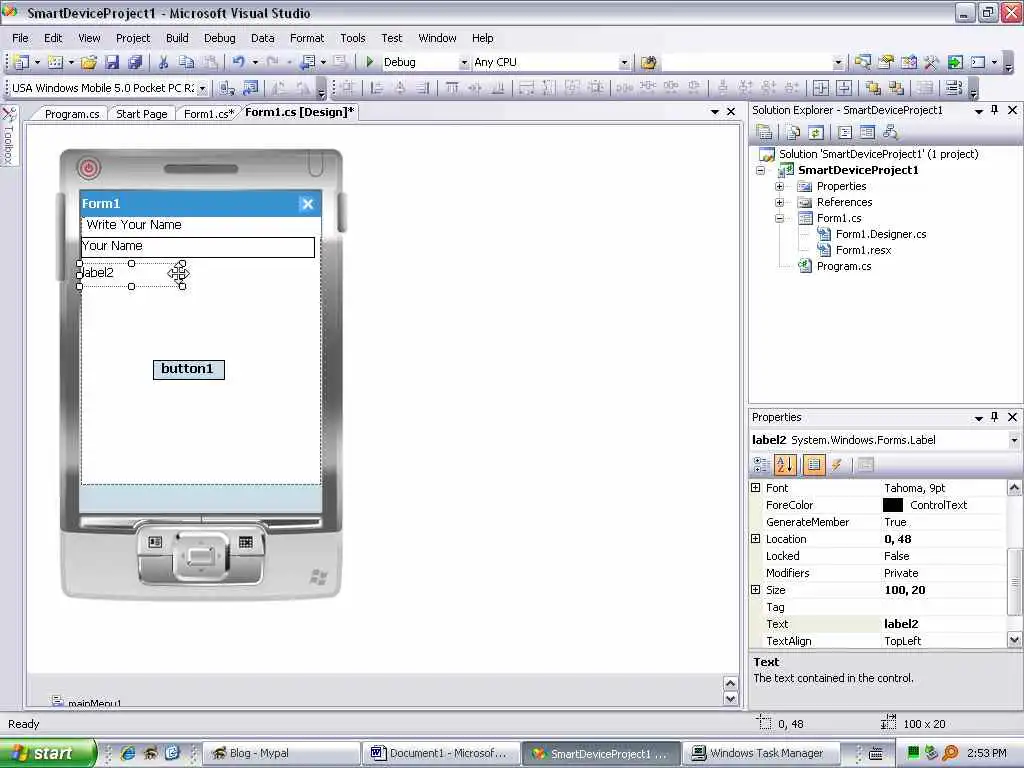This screenshot has height=768, width=1024.
Task: Click Show All Files icon in Solution Explorer
Action: pyautogui.click(x=793, y=133)
